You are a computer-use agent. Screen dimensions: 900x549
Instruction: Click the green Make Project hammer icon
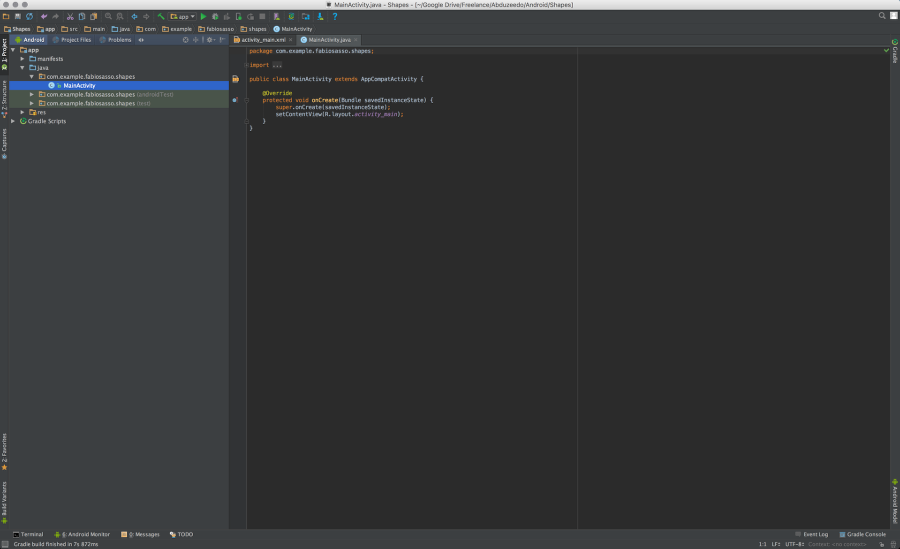click(x=161, y=17)
